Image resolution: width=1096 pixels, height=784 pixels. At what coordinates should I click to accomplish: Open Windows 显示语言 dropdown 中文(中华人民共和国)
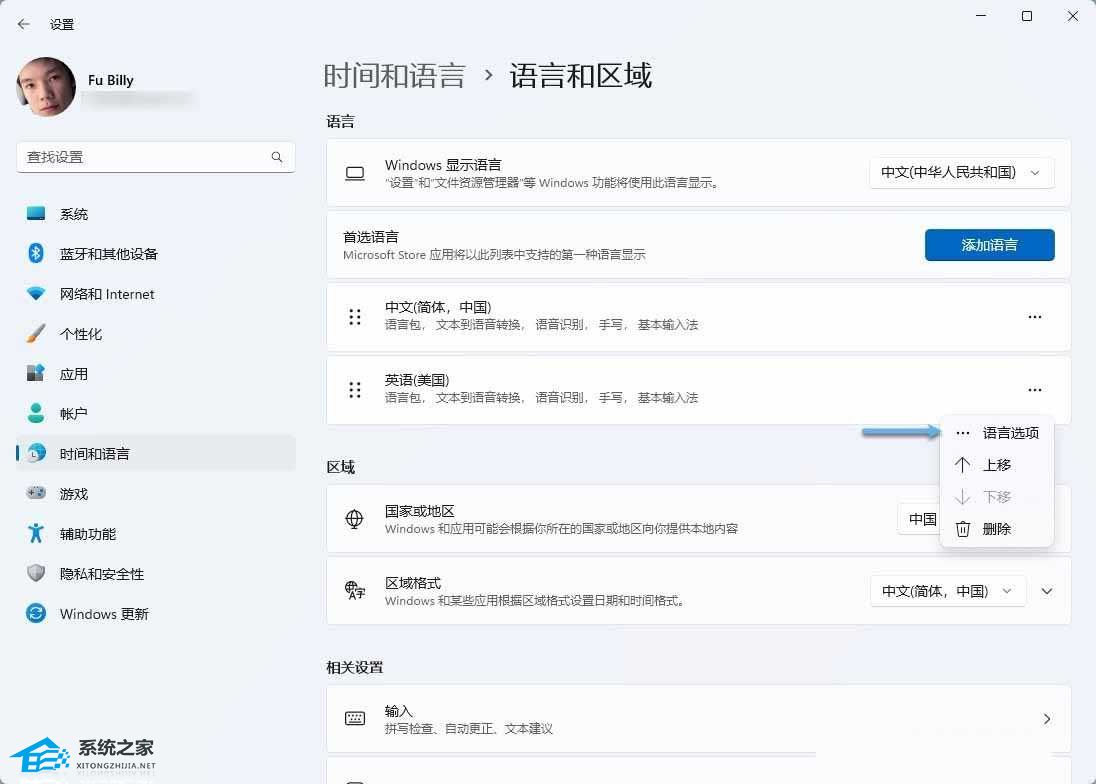[961, 173]
